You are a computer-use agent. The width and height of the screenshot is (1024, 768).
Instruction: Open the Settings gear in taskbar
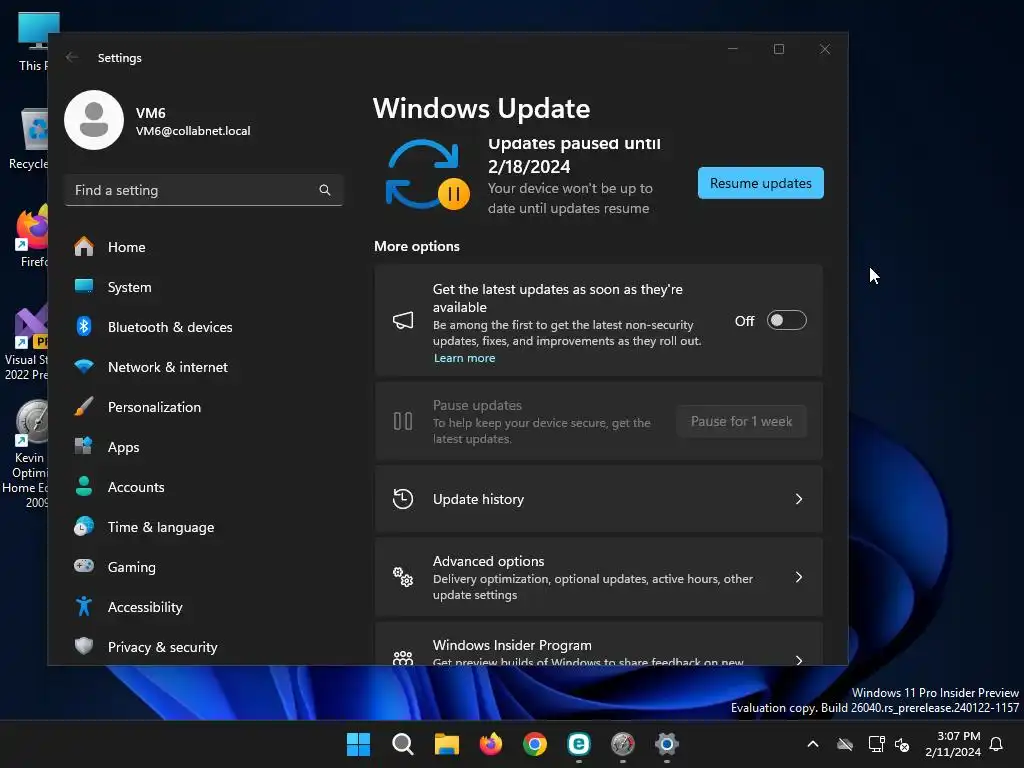667,744
